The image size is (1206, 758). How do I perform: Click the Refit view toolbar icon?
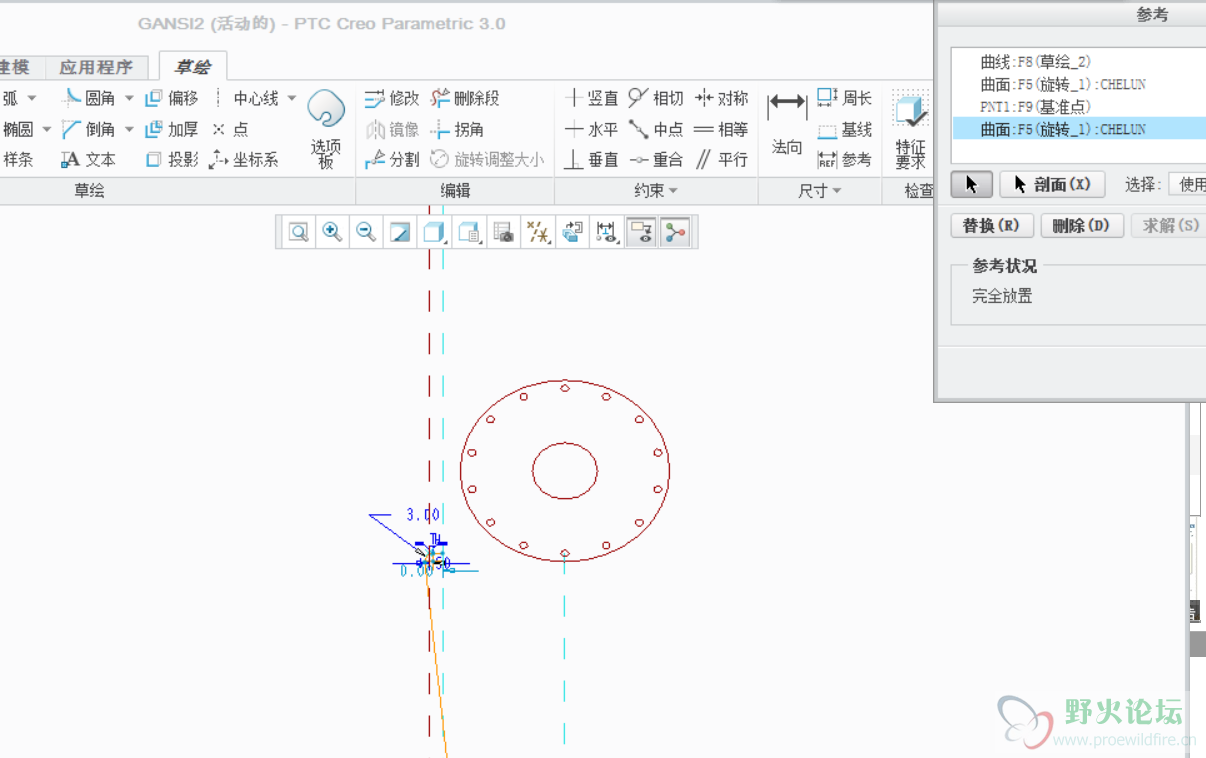click(x=298, y=232)
